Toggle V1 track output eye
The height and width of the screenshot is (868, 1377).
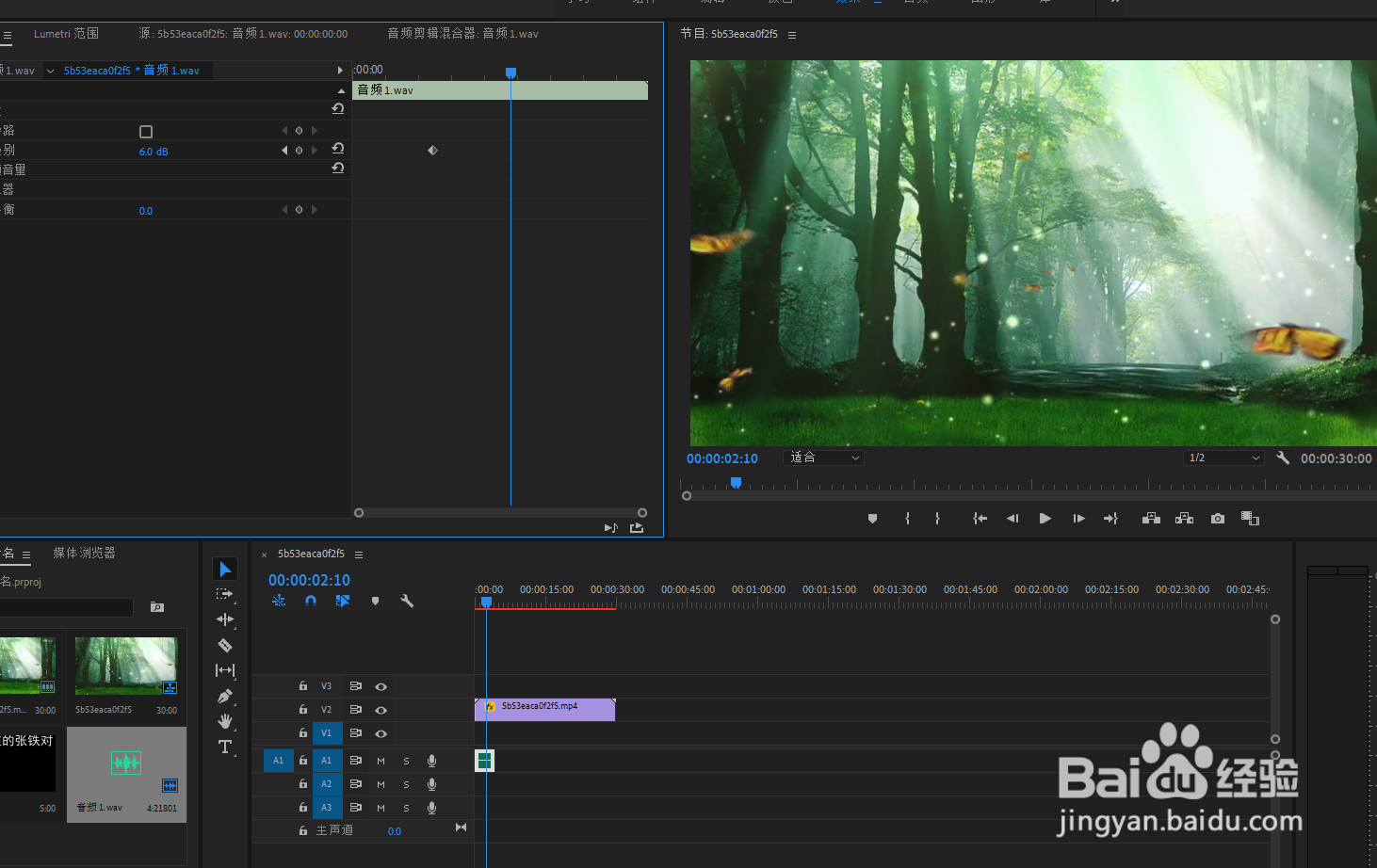(381, 733)
